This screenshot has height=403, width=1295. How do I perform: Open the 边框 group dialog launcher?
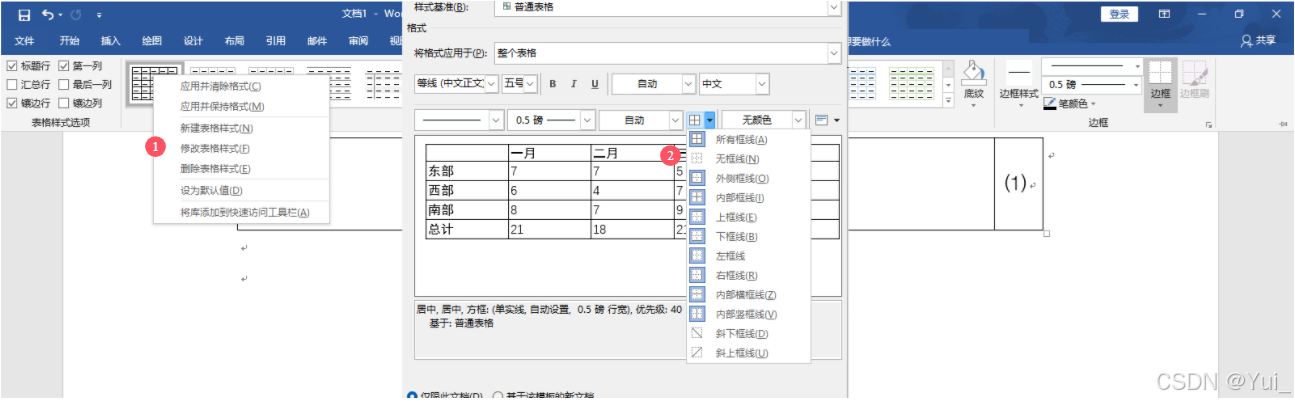(x=1209, y=124)
